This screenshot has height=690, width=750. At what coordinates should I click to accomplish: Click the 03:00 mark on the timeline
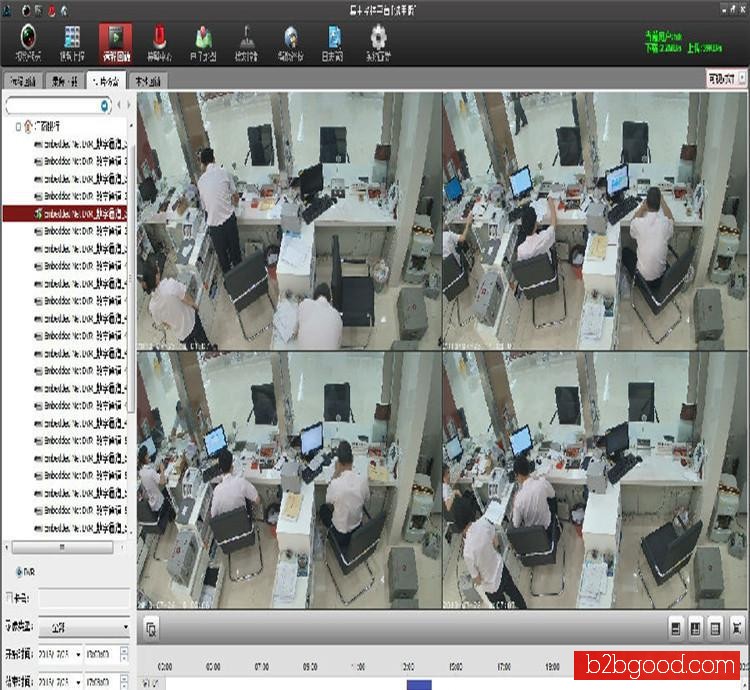pyautogui.click(x=165, y=667)
